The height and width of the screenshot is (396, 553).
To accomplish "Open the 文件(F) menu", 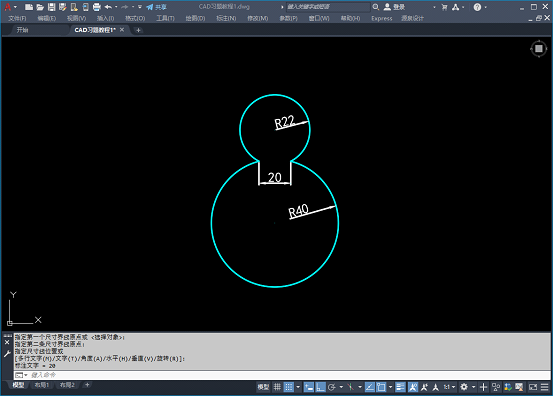I will [17, 18].
